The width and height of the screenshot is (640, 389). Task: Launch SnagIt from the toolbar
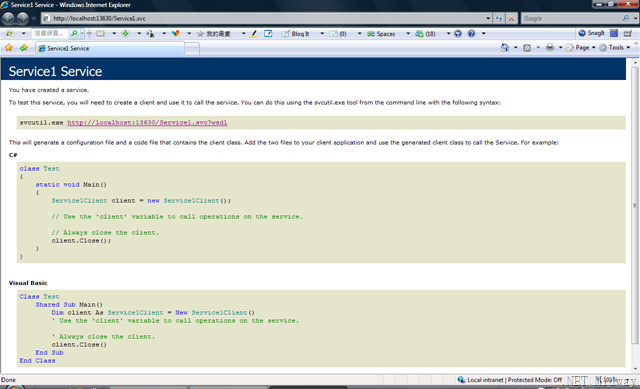click(591, 33)
